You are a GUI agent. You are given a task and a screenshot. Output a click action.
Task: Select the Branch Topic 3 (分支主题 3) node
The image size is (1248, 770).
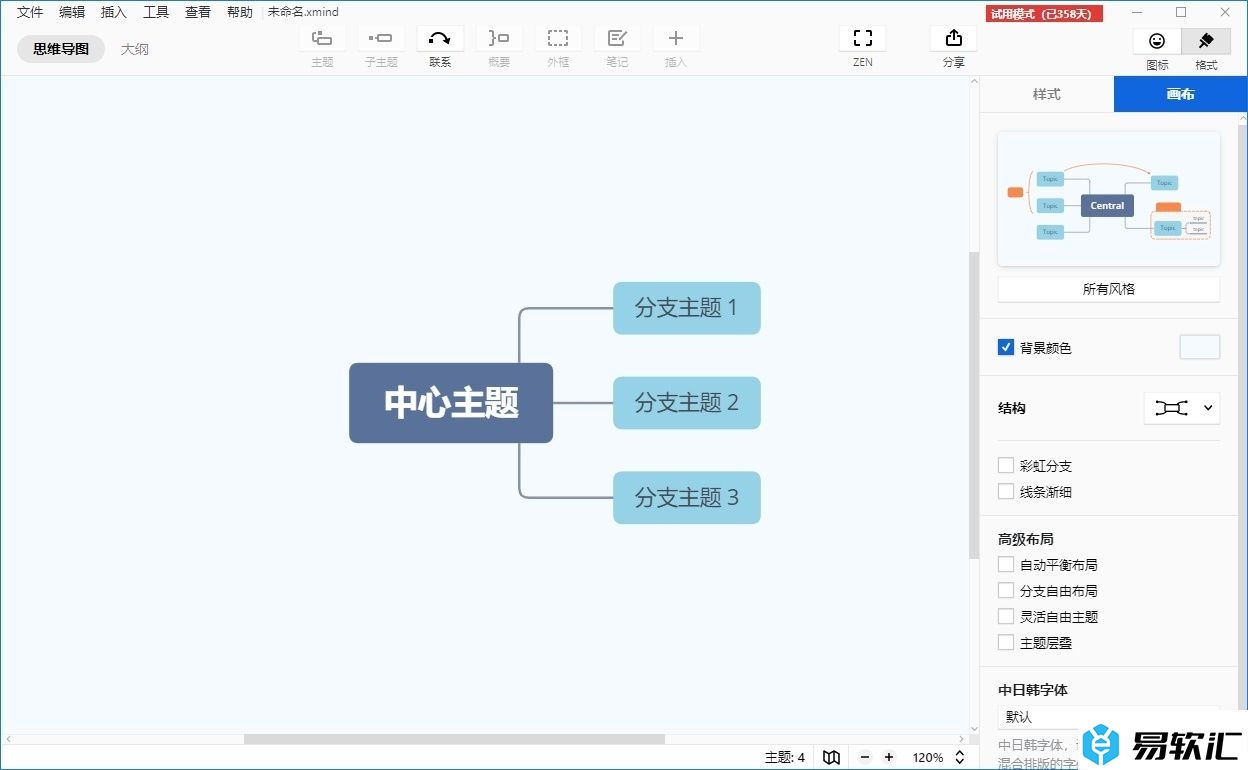687,497
